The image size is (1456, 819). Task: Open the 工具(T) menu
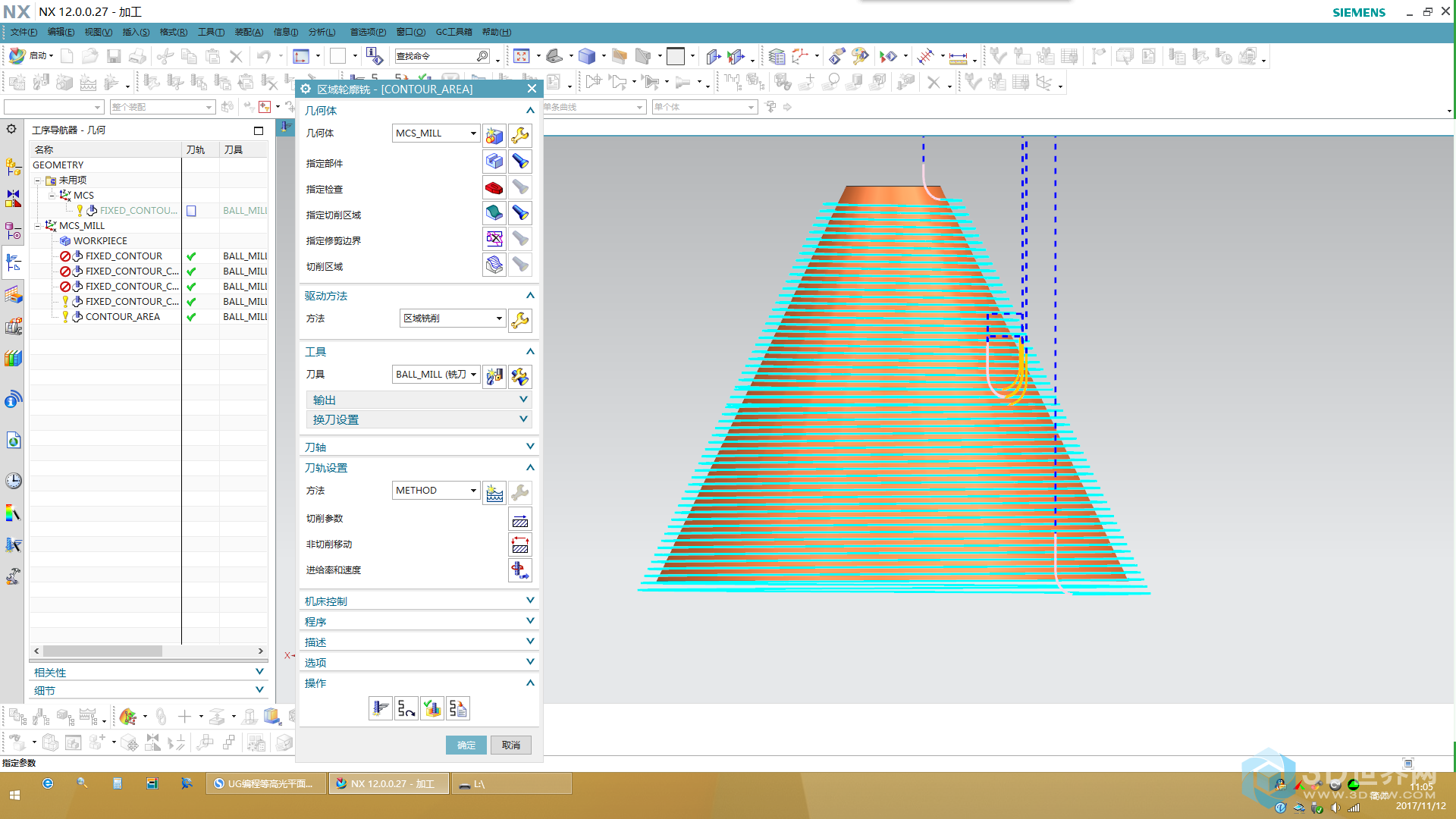coord(211,32)
